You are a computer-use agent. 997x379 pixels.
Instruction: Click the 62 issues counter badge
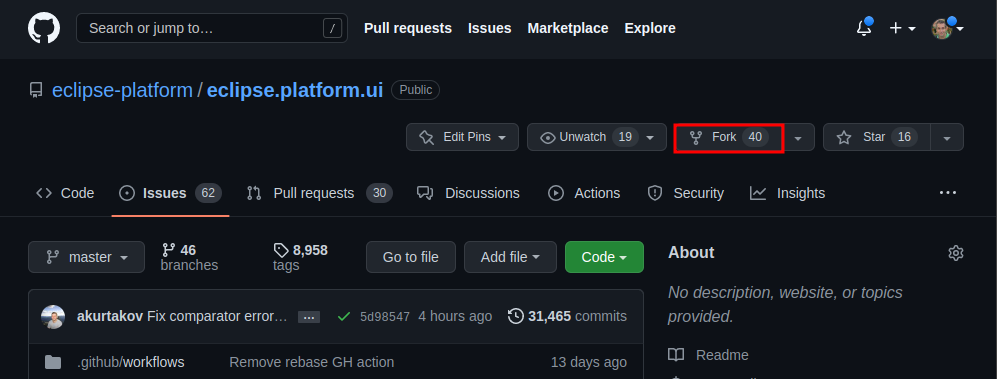click(x=208, y=193)
